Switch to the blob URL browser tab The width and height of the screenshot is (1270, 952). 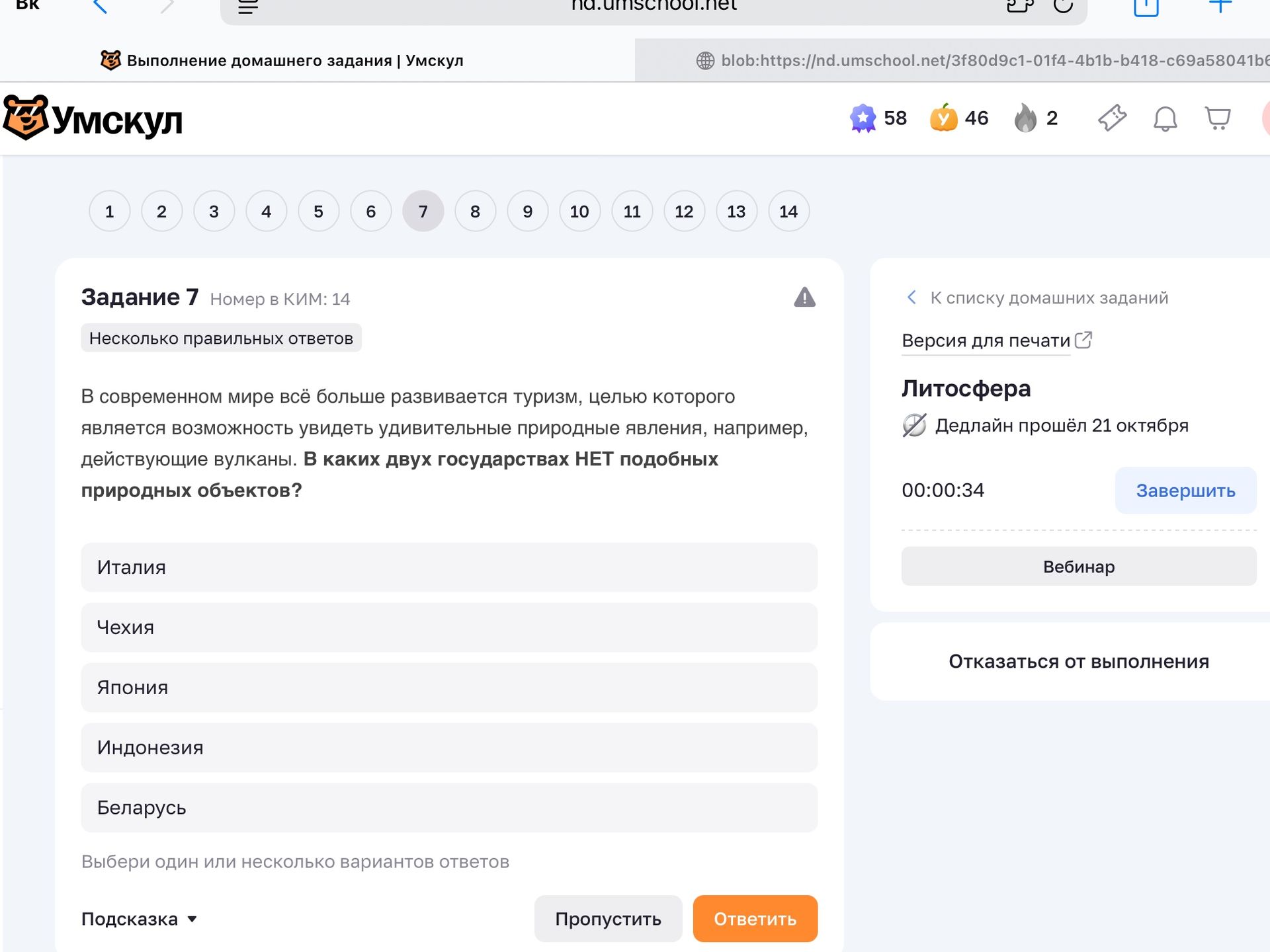(x=952, y=61)
